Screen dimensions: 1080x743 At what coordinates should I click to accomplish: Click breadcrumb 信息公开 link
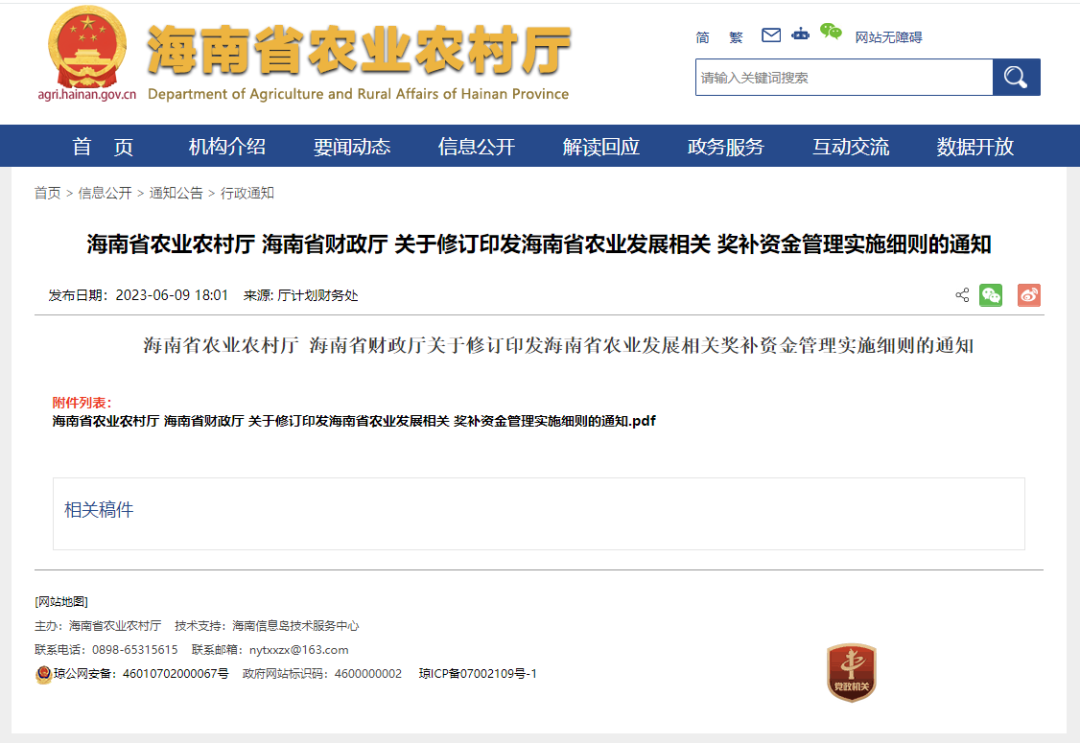(x=105, y=193)
